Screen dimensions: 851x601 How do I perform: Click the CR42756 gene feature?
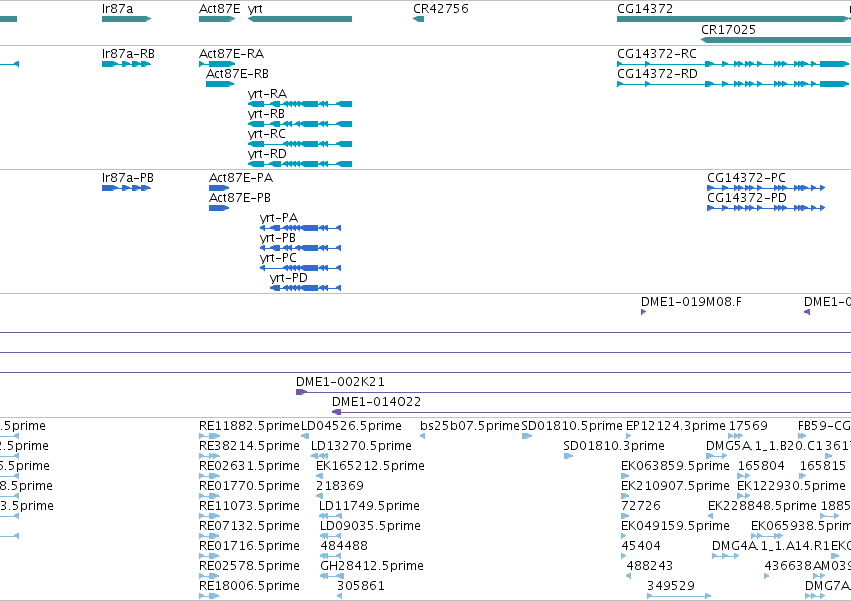(418, 19)
